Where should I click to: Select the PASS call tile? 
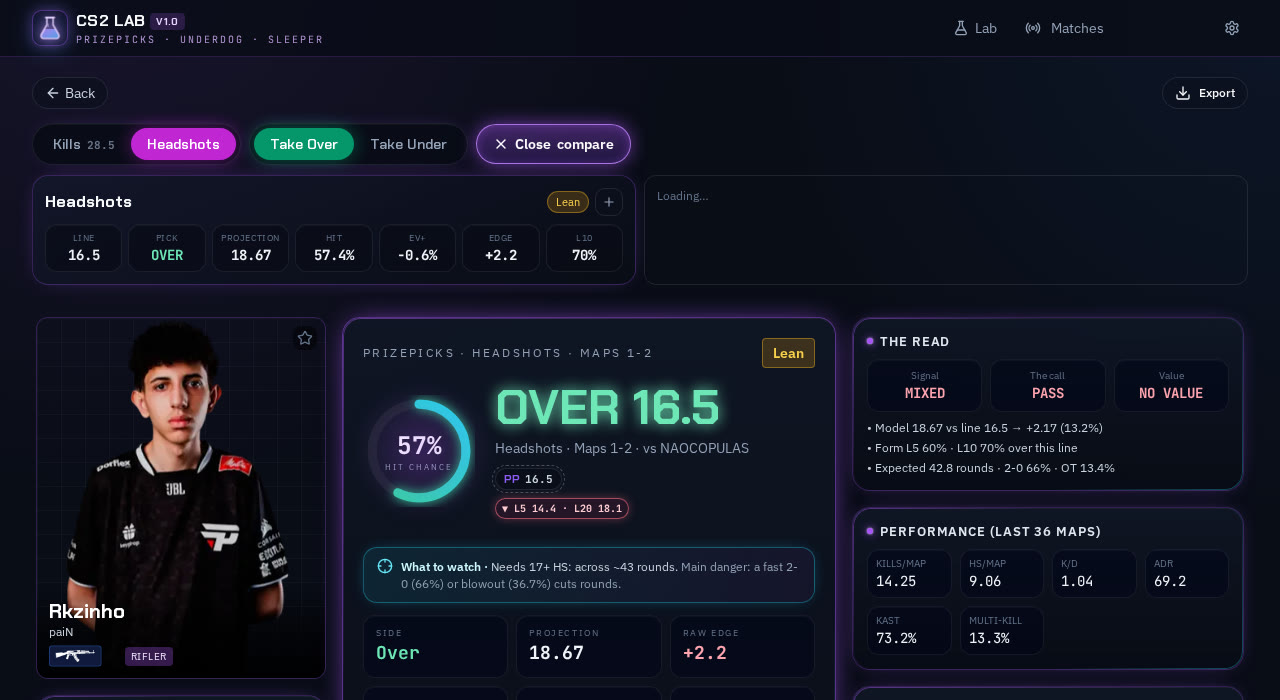[x=1048, y=386]
